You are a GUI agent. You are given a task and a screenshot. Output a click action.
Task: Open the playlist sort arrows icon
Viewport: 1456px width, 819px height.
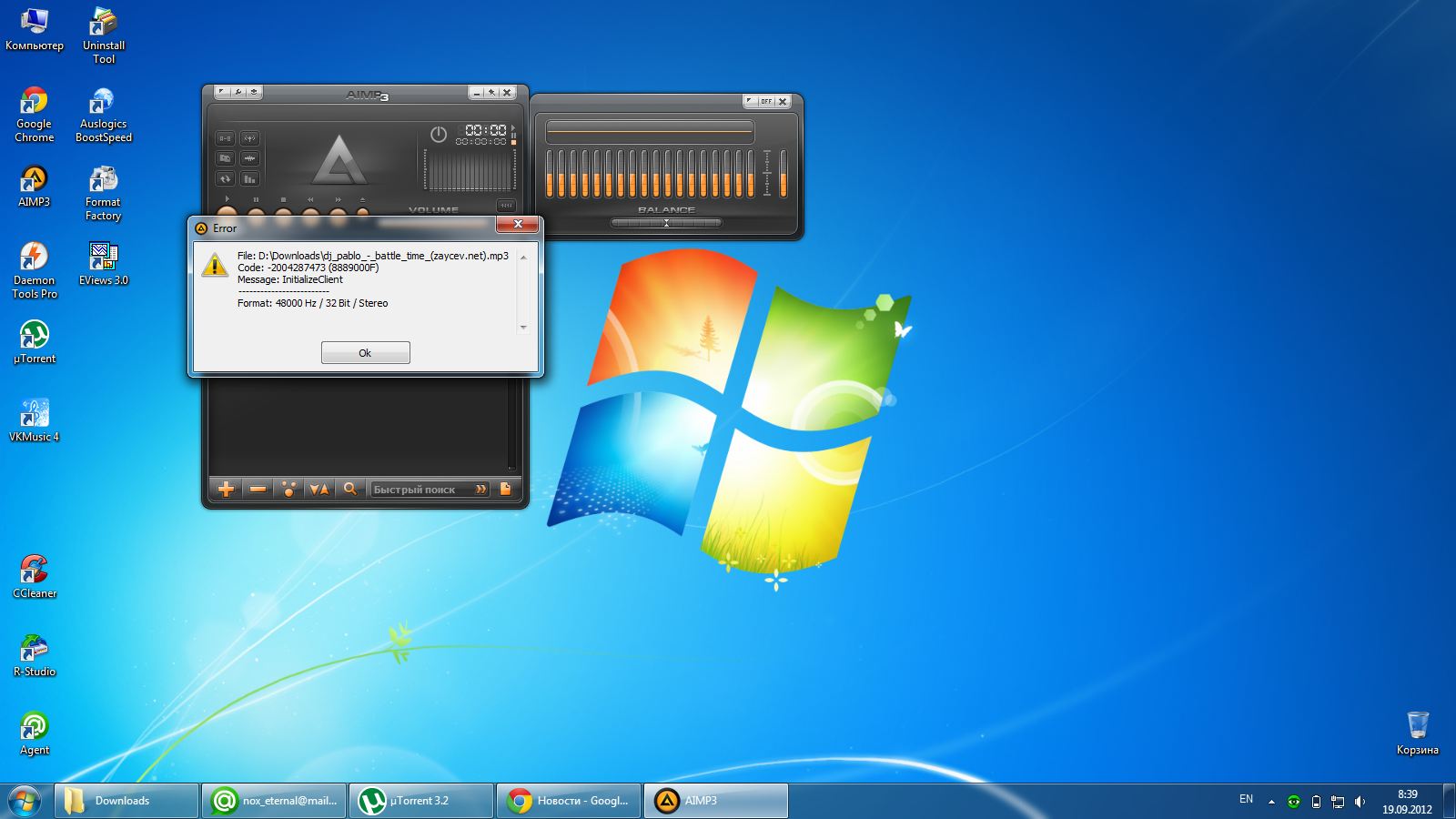click(318, 489)
